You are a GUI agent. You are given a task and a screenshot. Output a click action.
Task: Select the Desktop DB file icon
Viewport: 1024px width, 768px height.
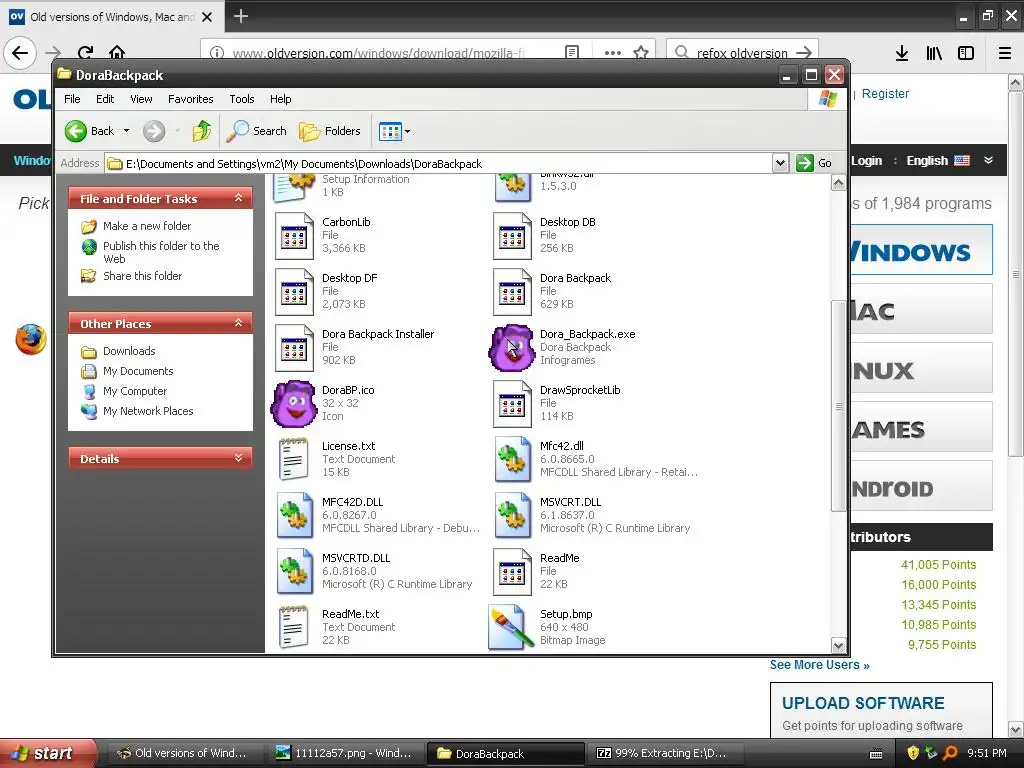pyautogui.click(x=512, y=236)
